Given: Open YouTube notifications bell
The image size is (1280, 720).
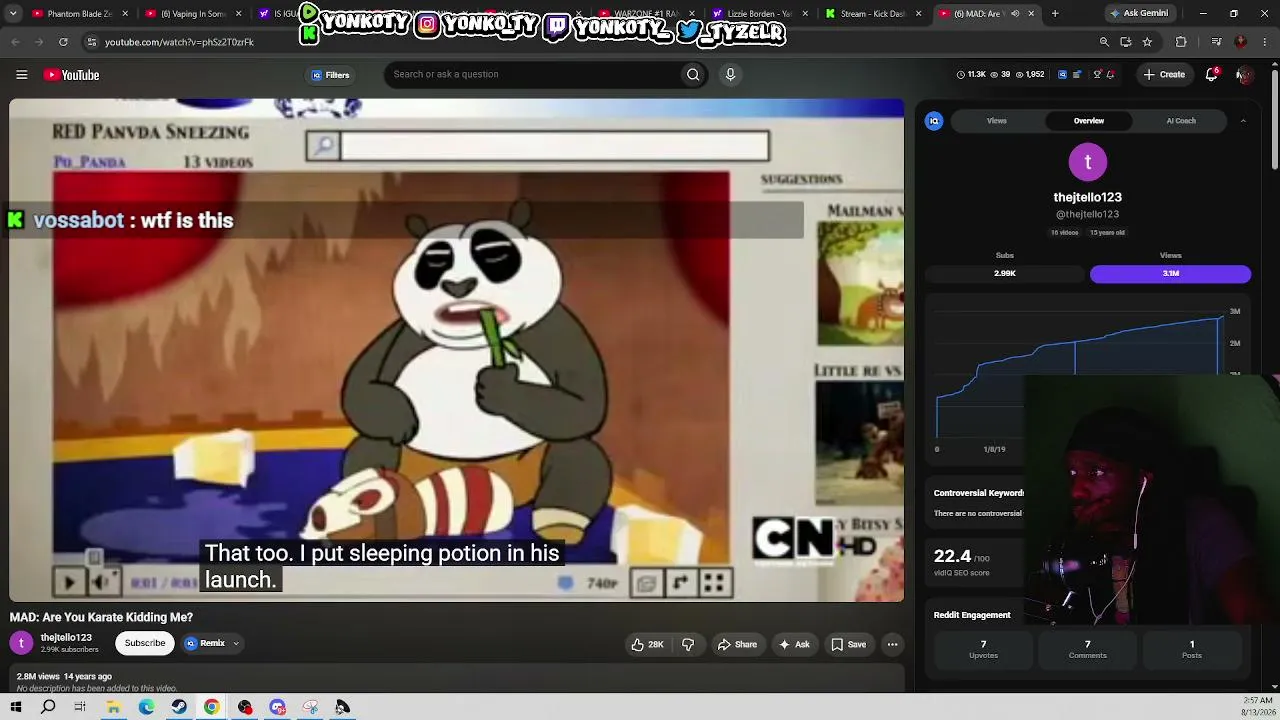Looking at the screenshot, I should (x=1212, y=74).
